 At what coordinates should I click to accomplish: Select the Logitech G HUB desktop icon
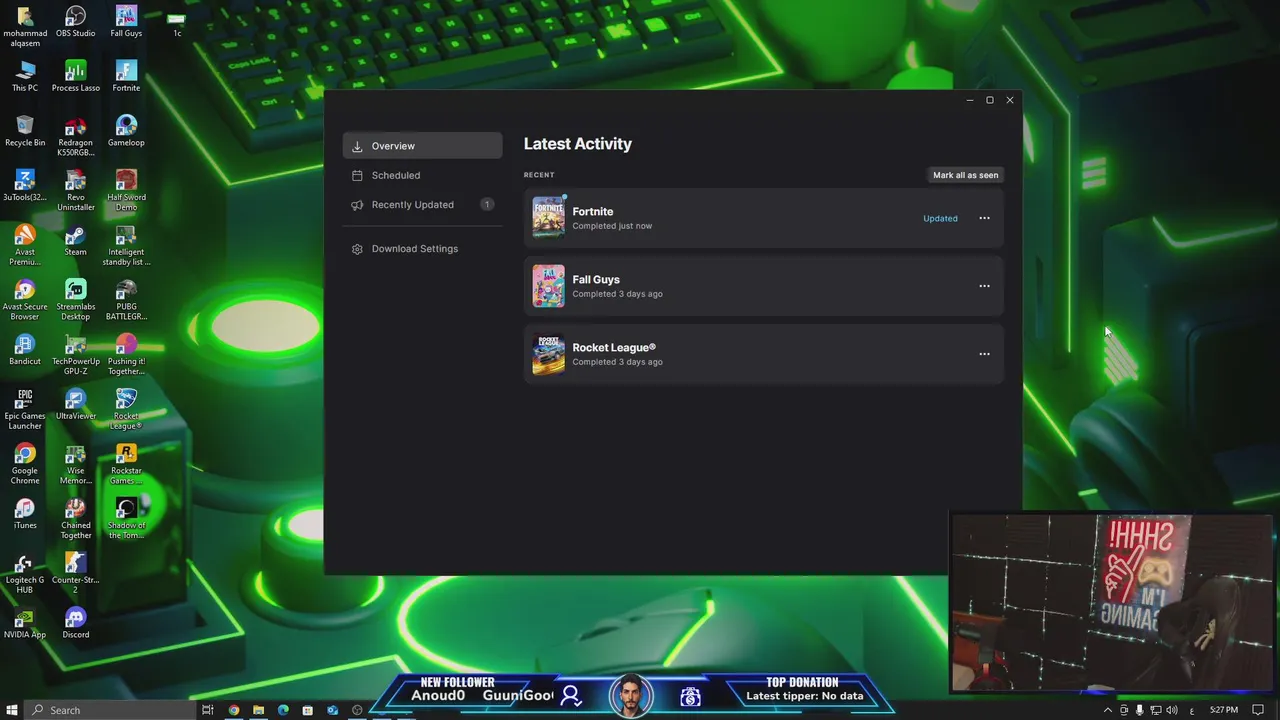pos(25,575)
